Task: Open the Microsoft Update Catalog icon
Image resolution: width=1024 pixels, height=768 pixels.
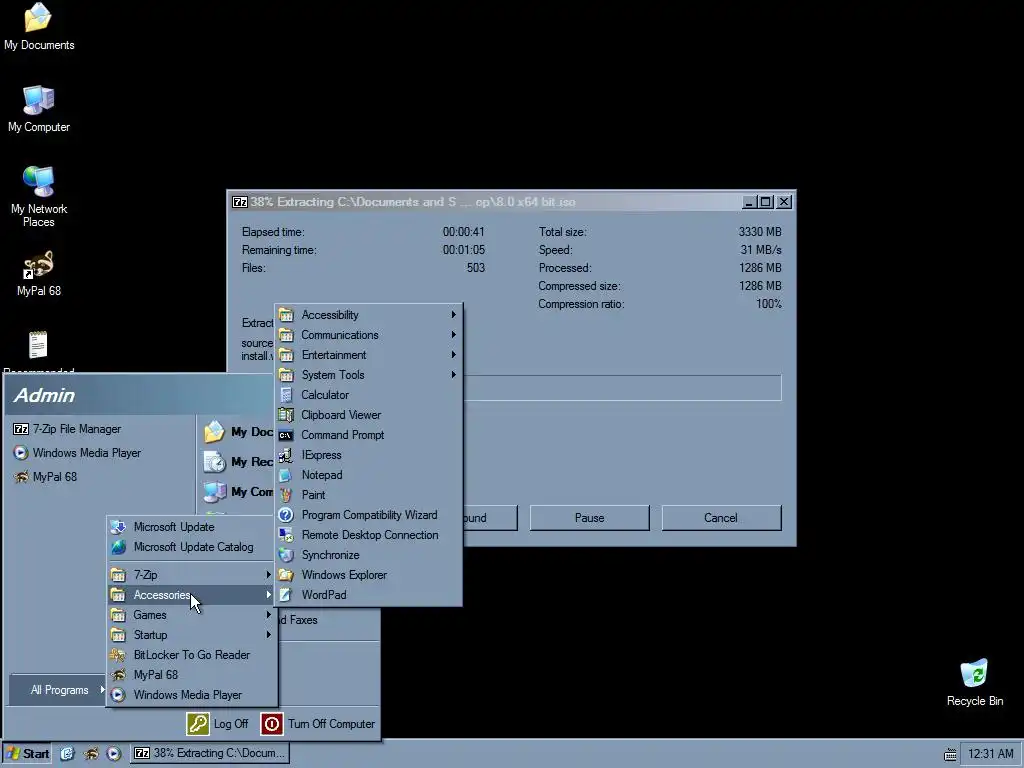Action: point(118,547)
